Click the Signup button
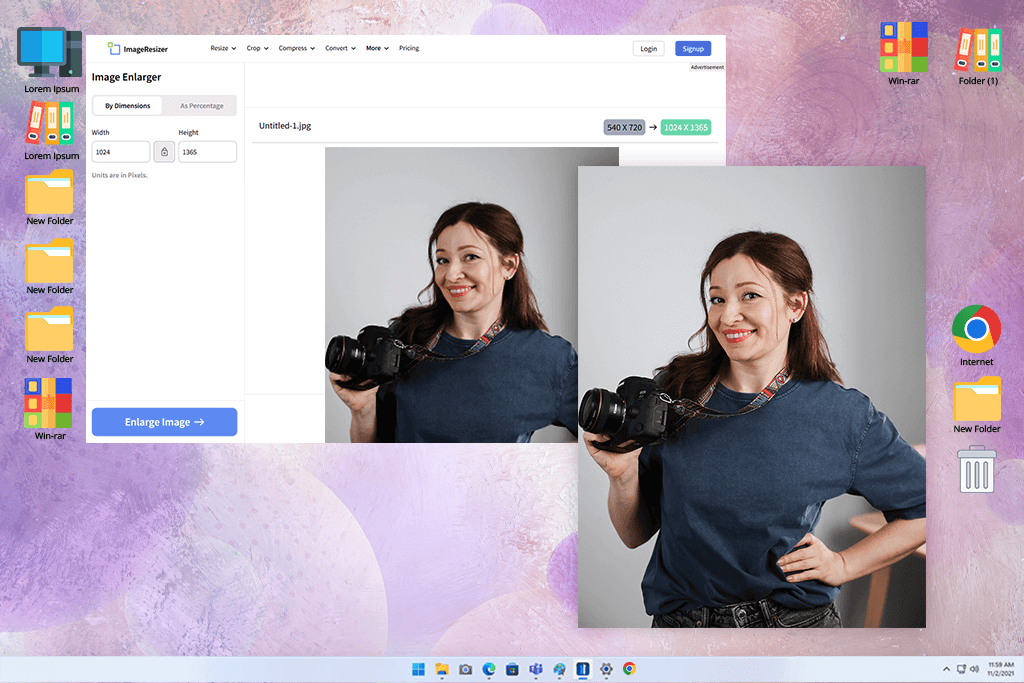Viewport: 1024px width, 683px height. click(693, 49)
